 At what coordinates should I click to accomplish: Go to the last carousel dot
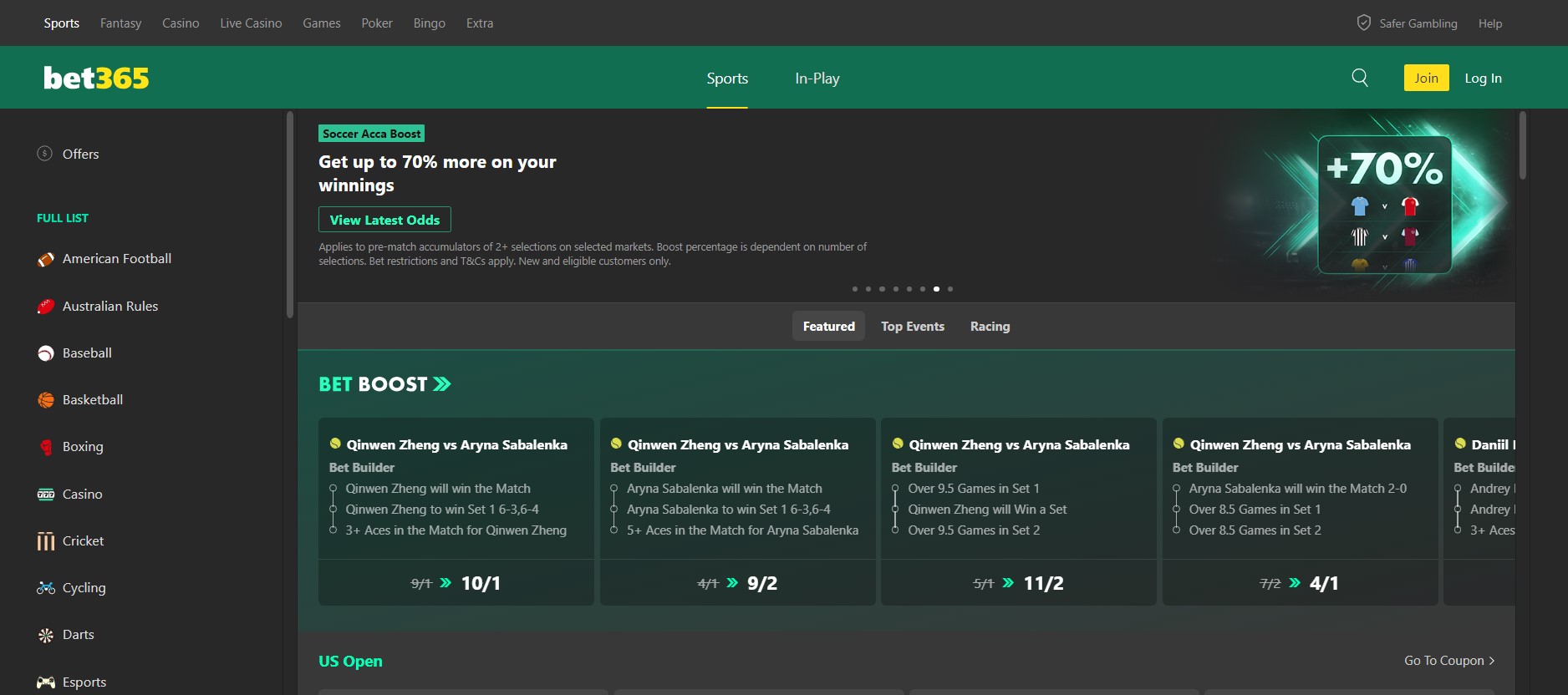tap(950, 289)
